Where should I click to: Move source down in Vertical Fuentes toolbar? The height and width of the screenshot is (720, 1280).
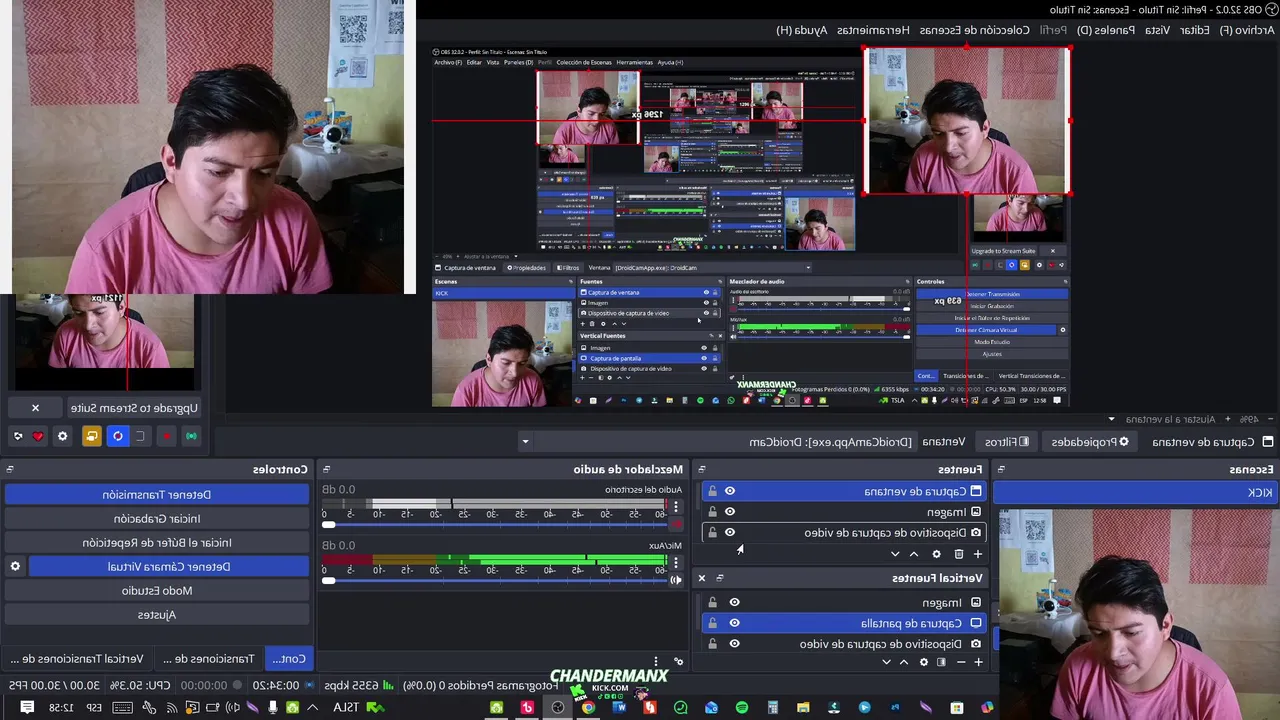(x=886, y=662)
